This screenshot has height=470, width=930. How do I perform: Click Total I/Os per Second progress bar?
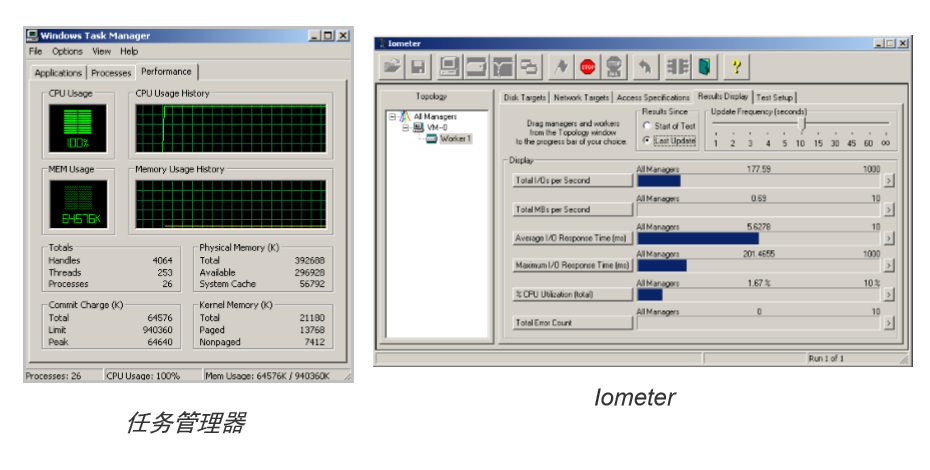click(x=759, y=180)
